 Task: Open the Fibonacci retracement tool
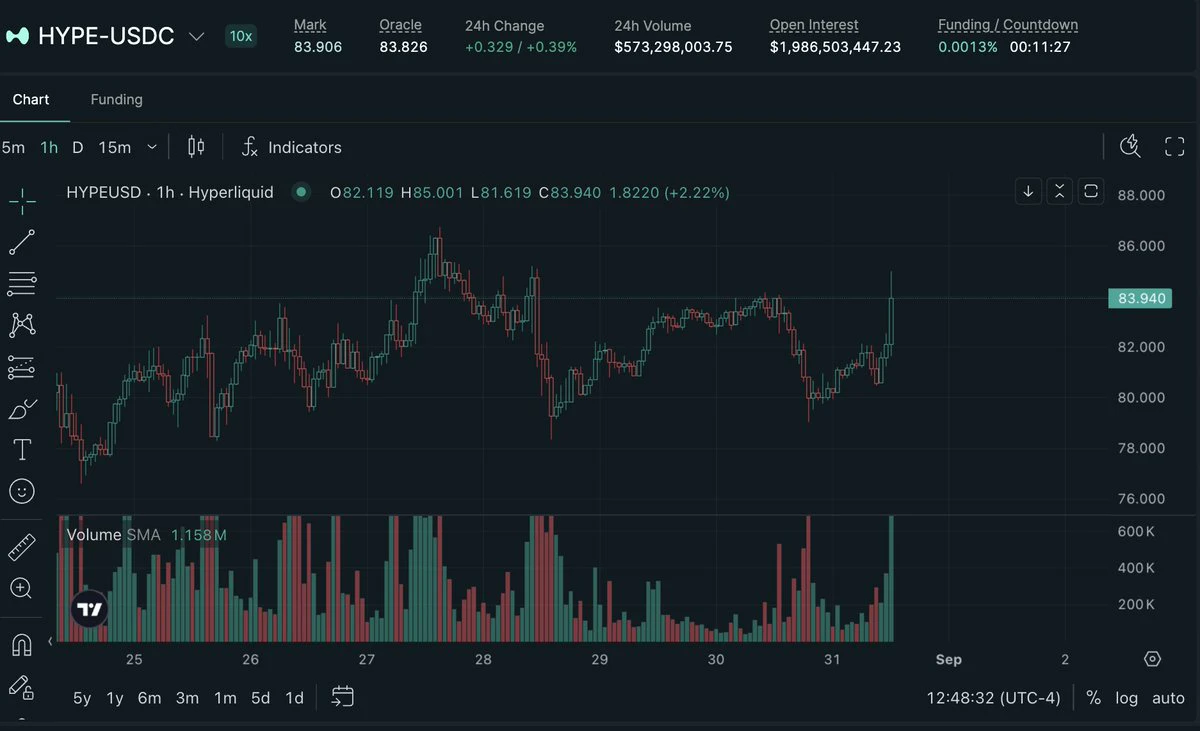coord(22,284)
